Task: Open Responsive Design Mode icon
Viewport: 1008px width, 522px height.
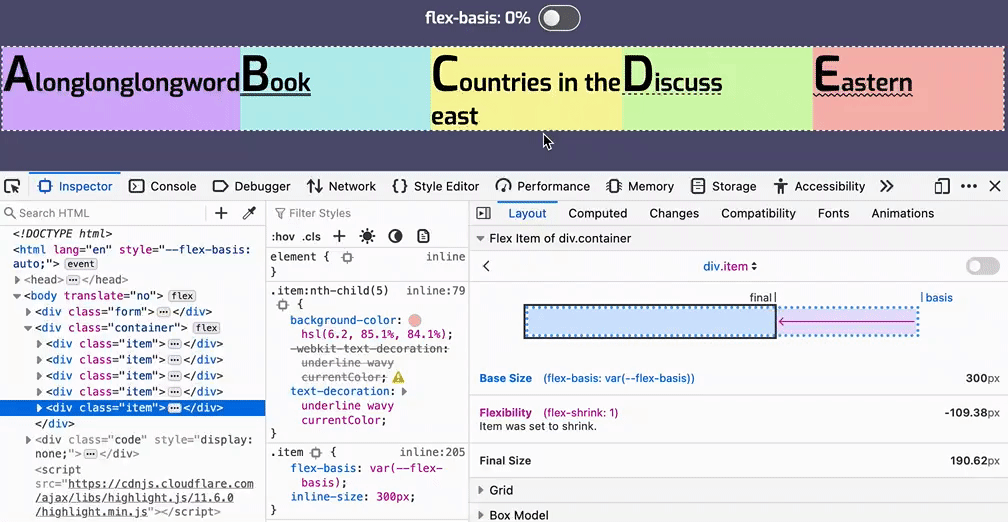Action: point(942,186)
